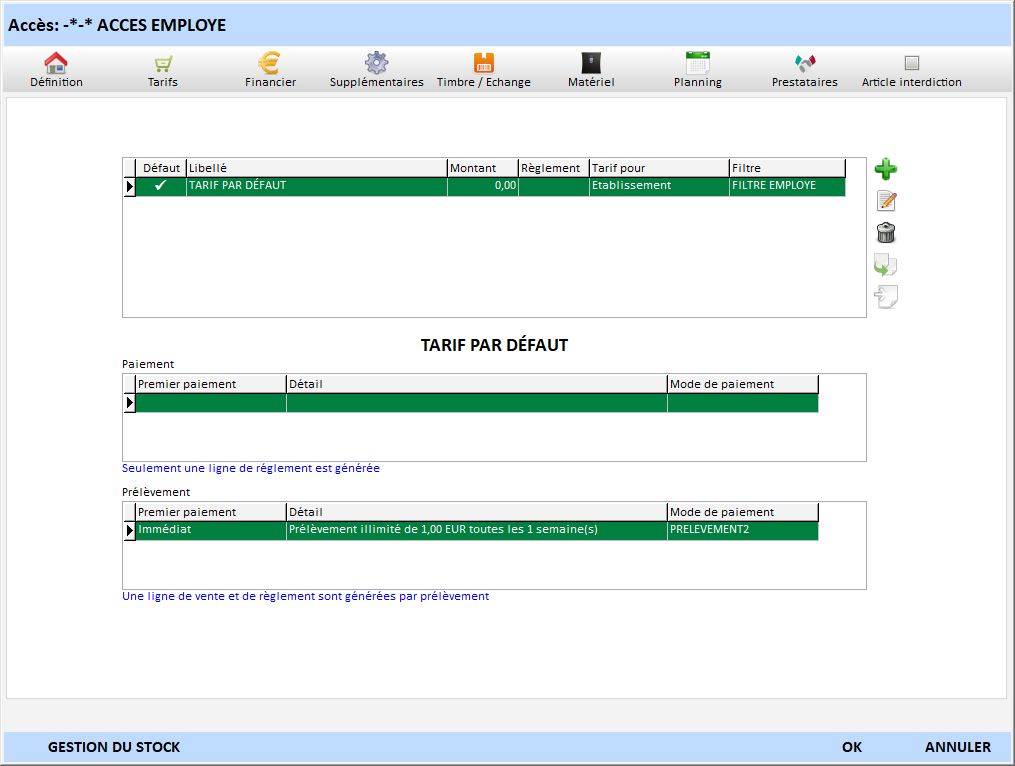Delete tarif using trash can icon

point(885,233)
